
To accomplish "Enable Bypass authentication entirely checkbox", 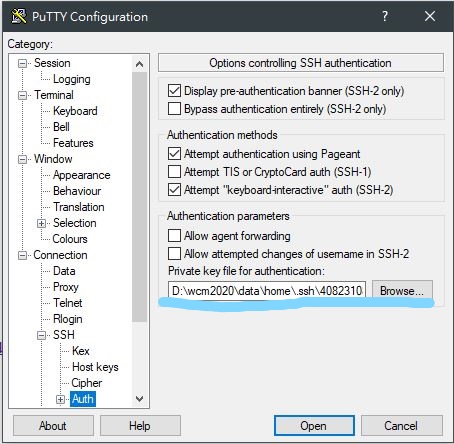I will pyautogui.click(x=174, y=109).
